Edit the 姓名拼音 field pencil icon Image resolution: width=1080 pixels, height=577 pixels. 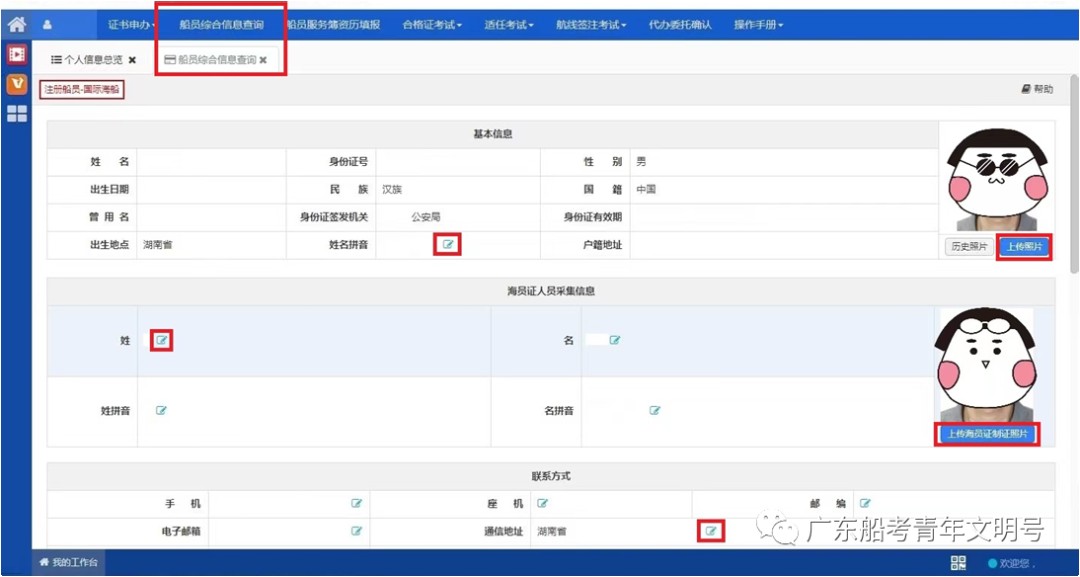click(448, 244)
